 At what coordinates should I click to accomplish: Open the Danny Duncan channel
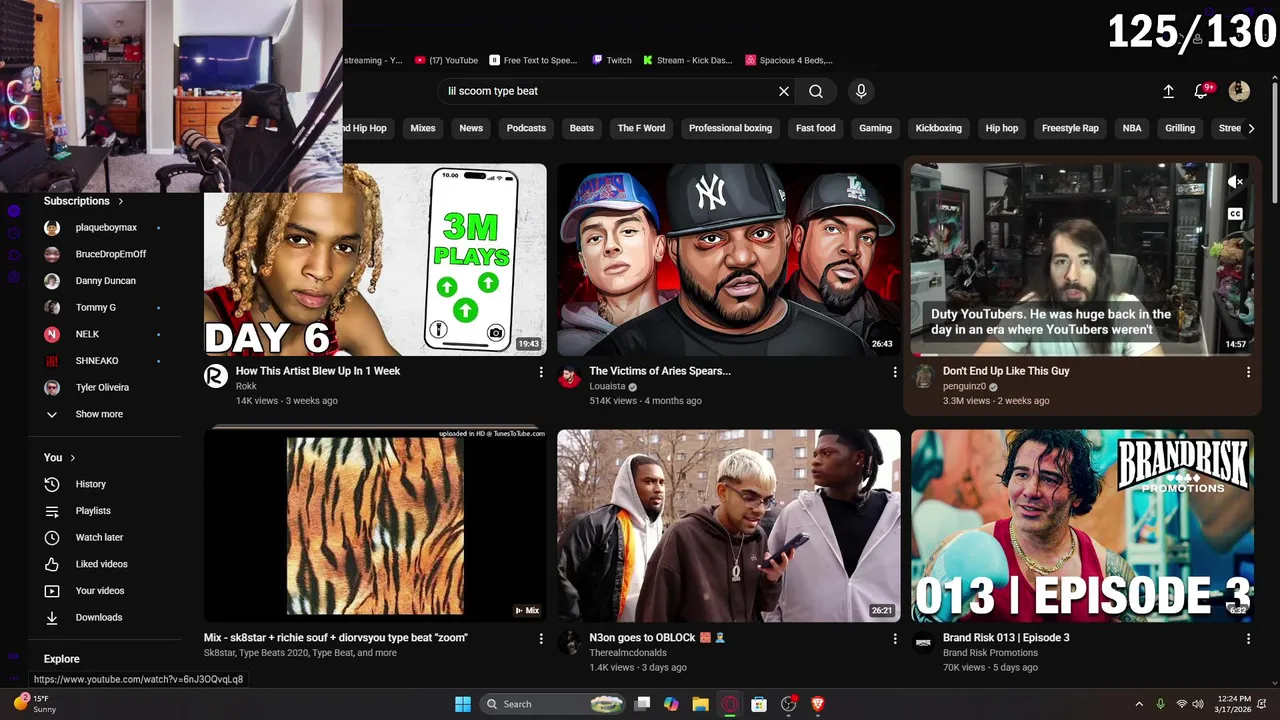105,281
